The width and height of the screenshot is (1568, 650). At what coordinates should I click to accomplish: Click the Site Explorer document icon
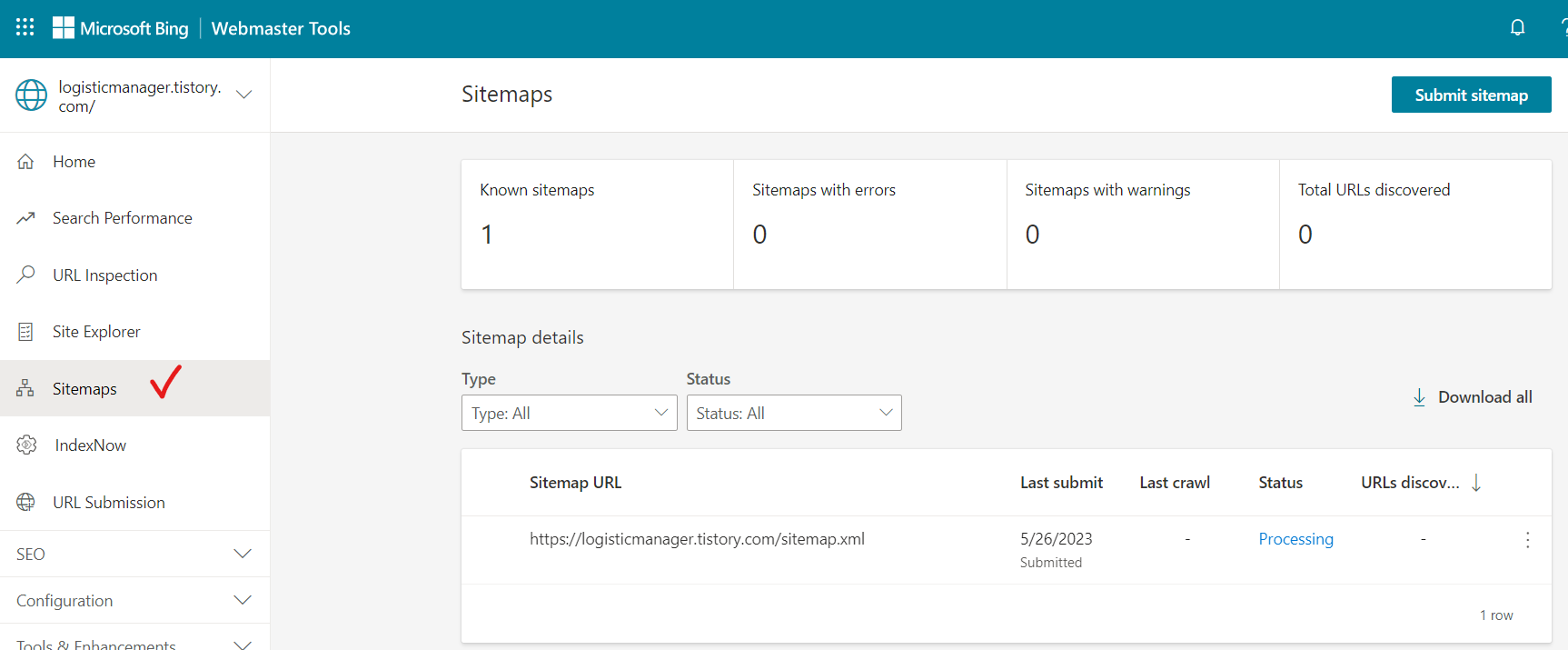(25, 332)
